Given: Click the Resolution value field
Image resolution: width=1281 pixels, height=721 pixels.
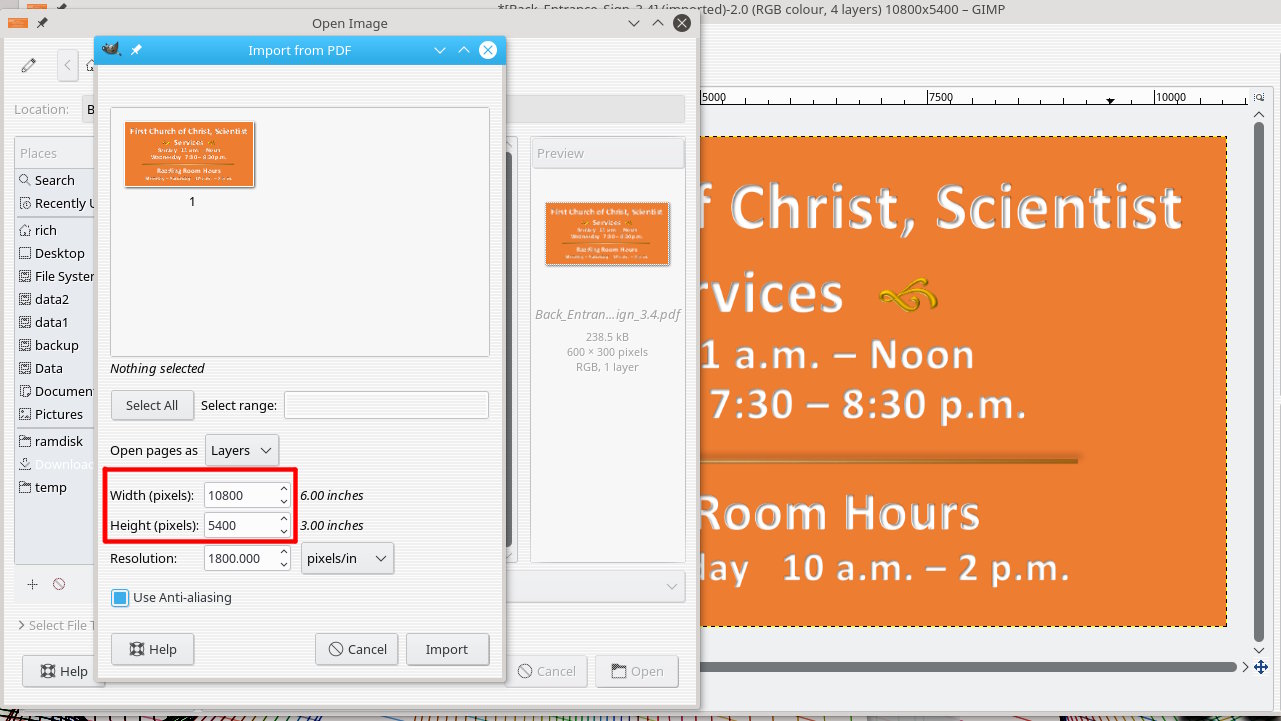Looking at the screenshot, I should (241, 558).
